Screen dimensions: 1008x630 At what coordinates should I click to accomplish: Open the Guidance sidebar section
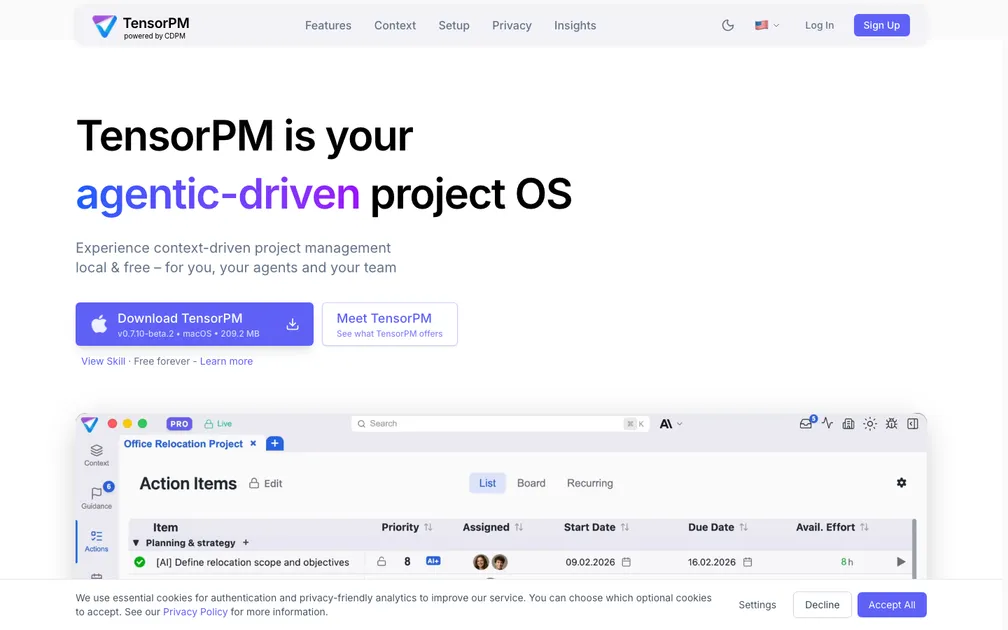point(96,497)
